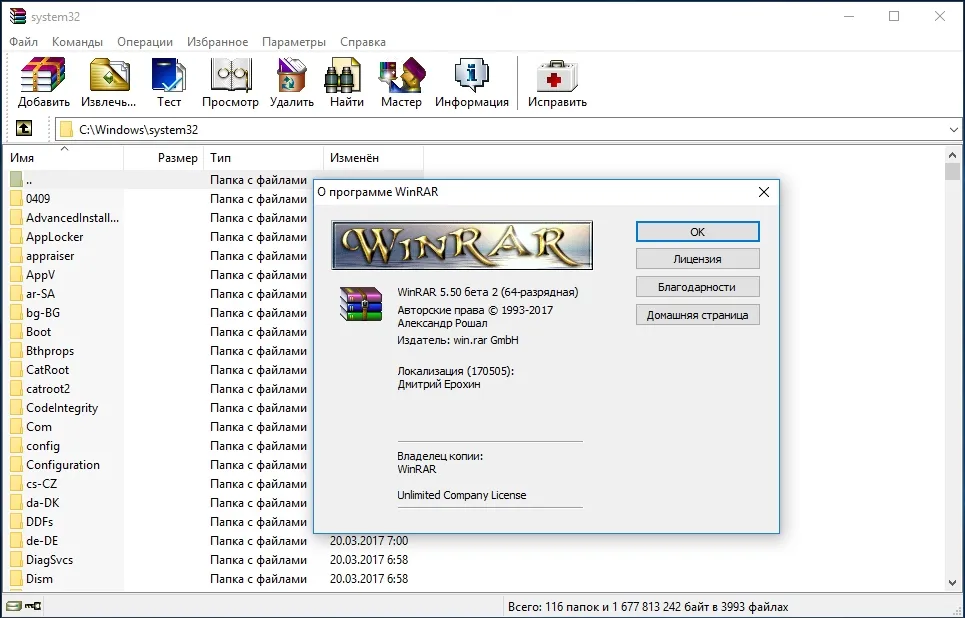Click the status bar totals text
Image resolution: width=965 pixels, height=618 pixels.
coord(648,607)
